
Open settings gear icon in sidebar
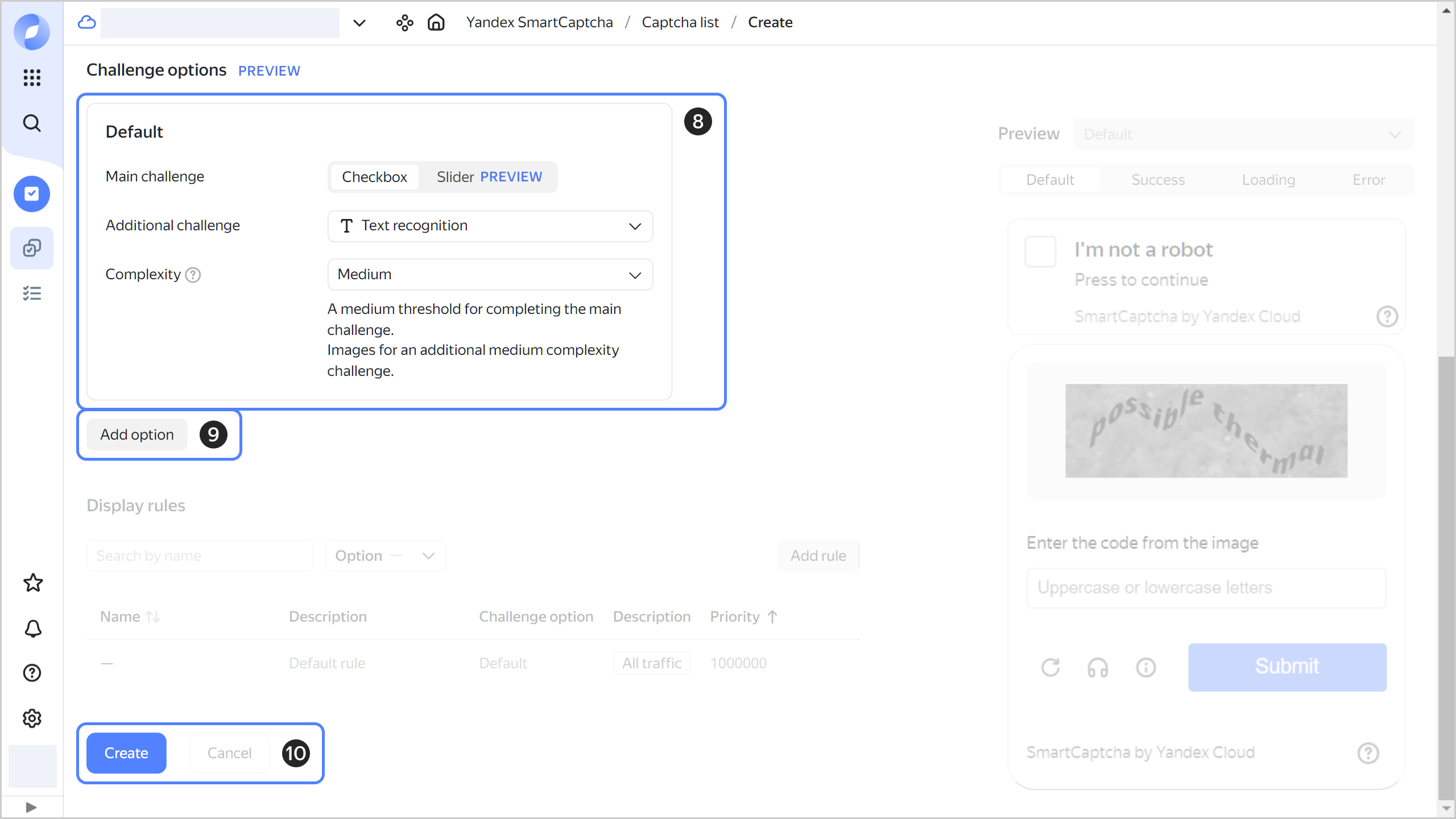click(32, 718)
